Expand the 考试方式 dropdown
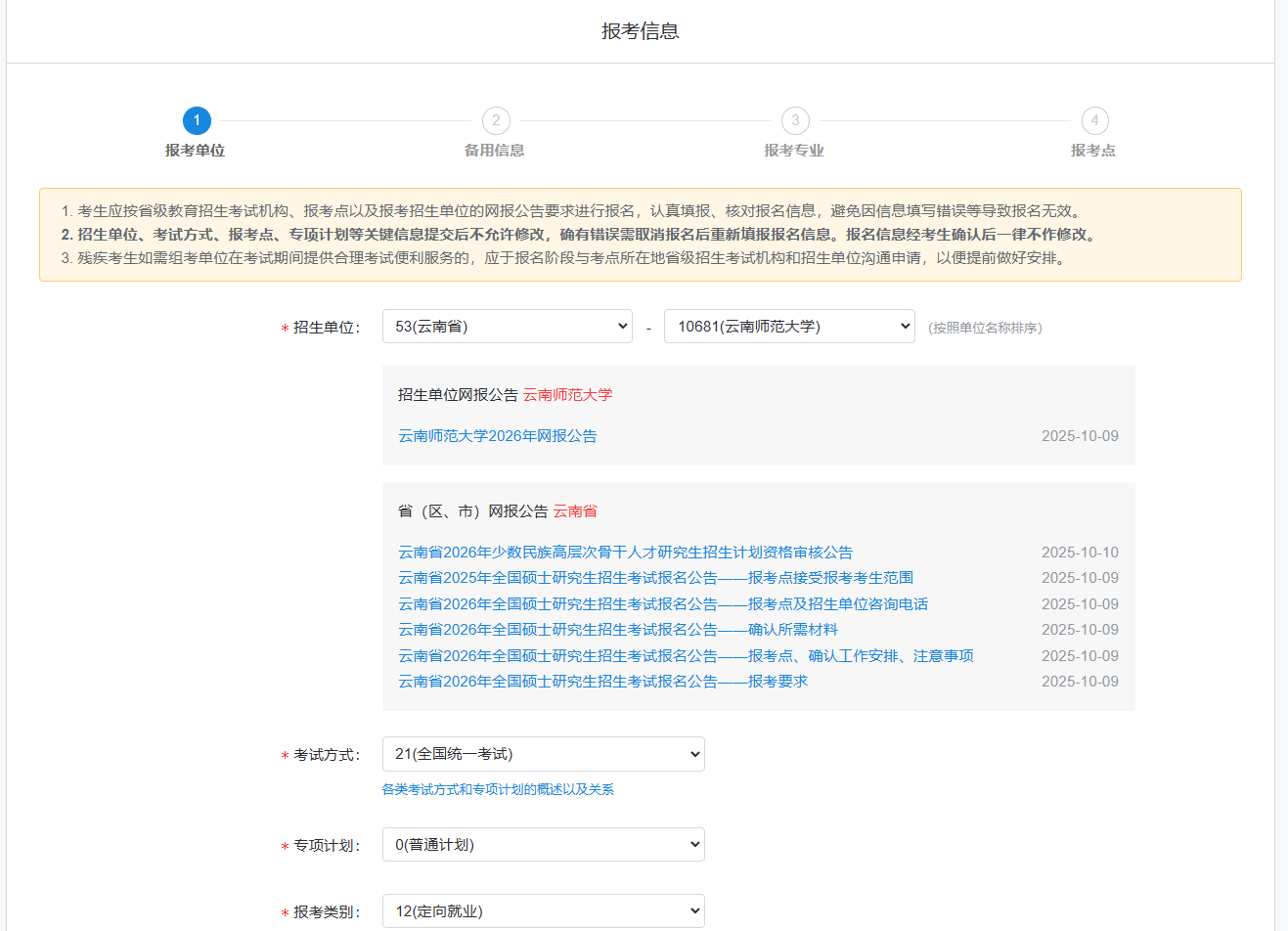The width and height of the screenshot is (1288, 931). (x=543, y=754)
